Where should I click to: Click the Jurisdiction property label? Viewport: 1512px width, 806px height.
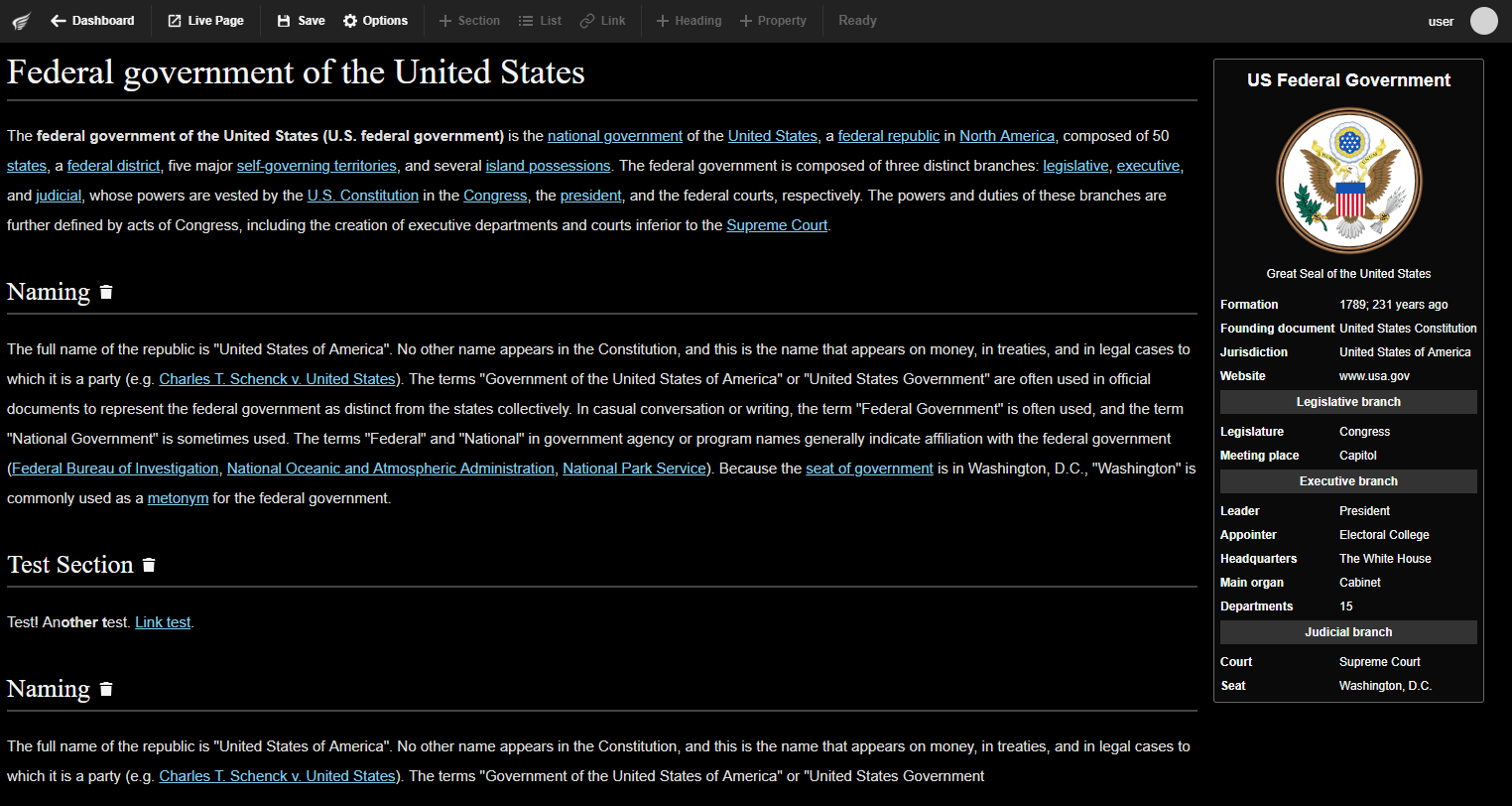[1254, 352]
